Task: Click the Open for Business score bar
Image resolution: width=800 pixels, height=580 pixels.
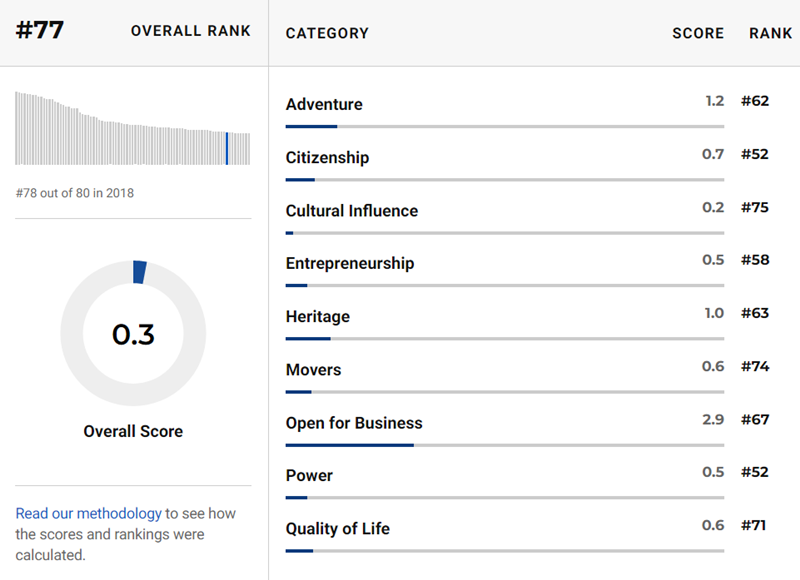Action: (x=504, y=445)
